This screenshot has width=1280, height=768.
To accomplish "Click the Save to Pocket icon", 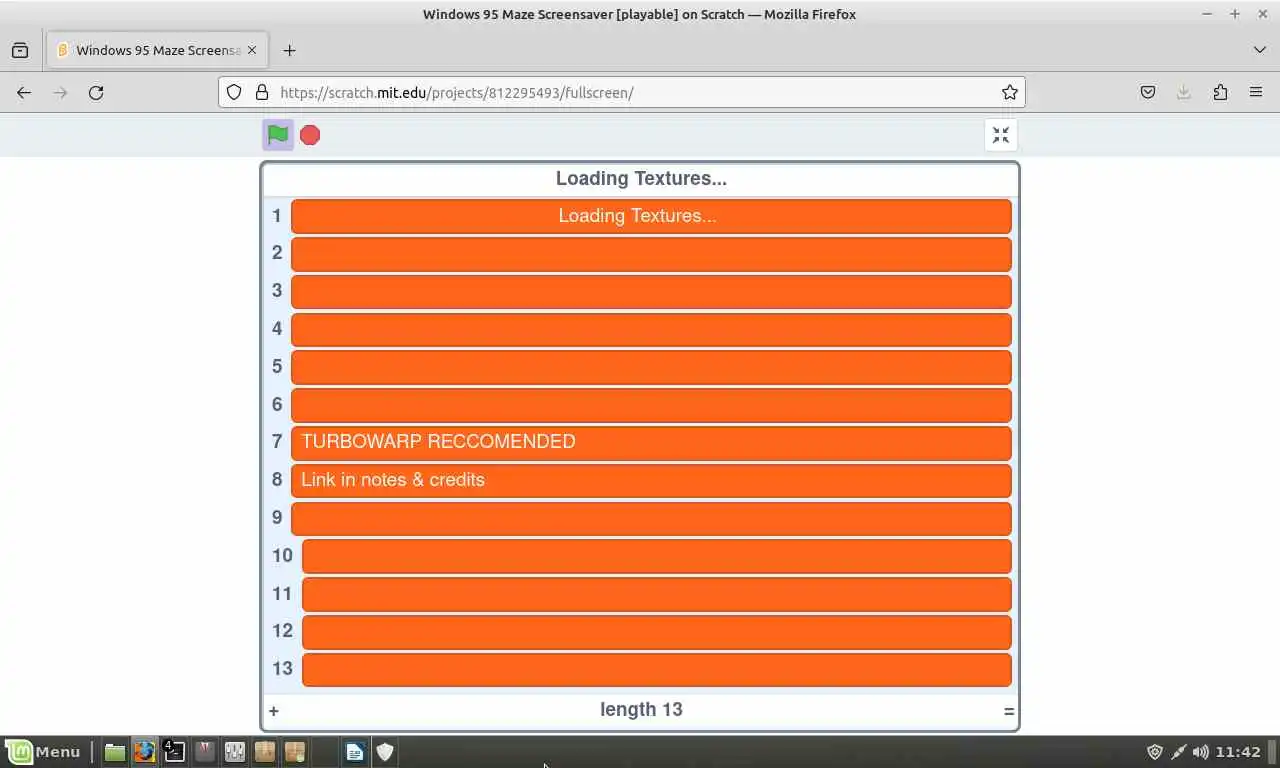I will coord(1148,92).
